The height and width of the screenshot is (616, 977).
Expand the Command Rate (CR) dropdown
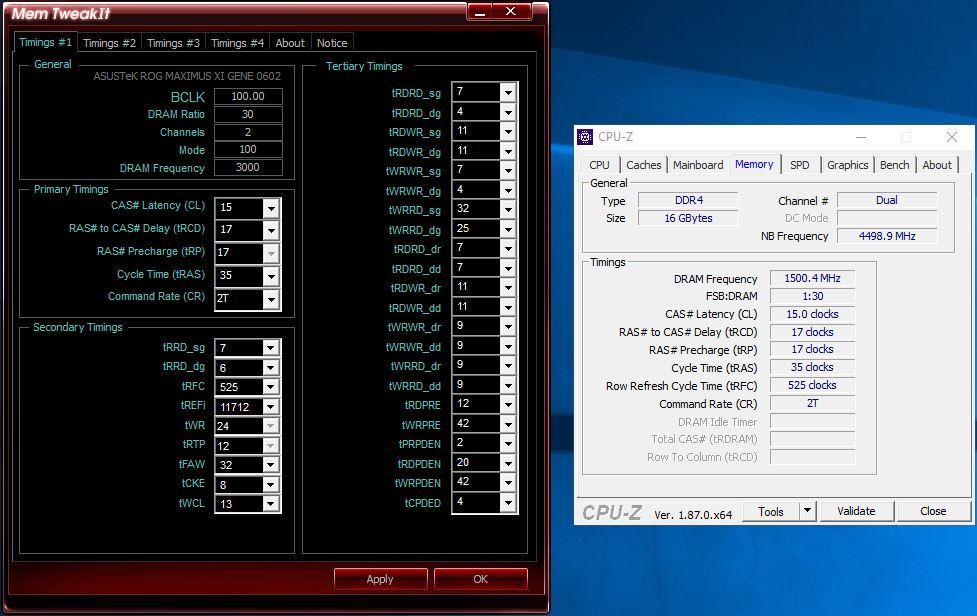(271, 299)
